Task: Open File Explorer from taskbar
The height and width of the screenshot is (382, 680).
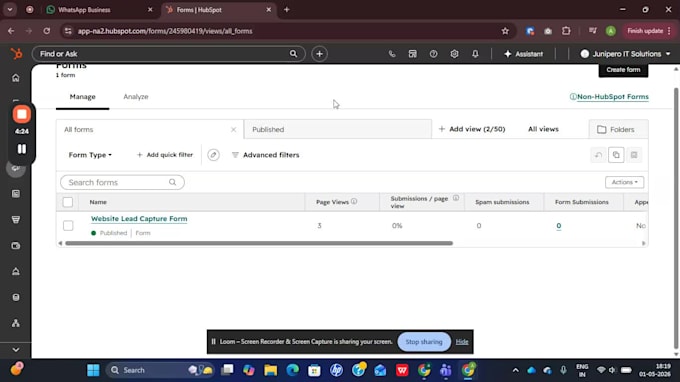Action: point(271,370)
